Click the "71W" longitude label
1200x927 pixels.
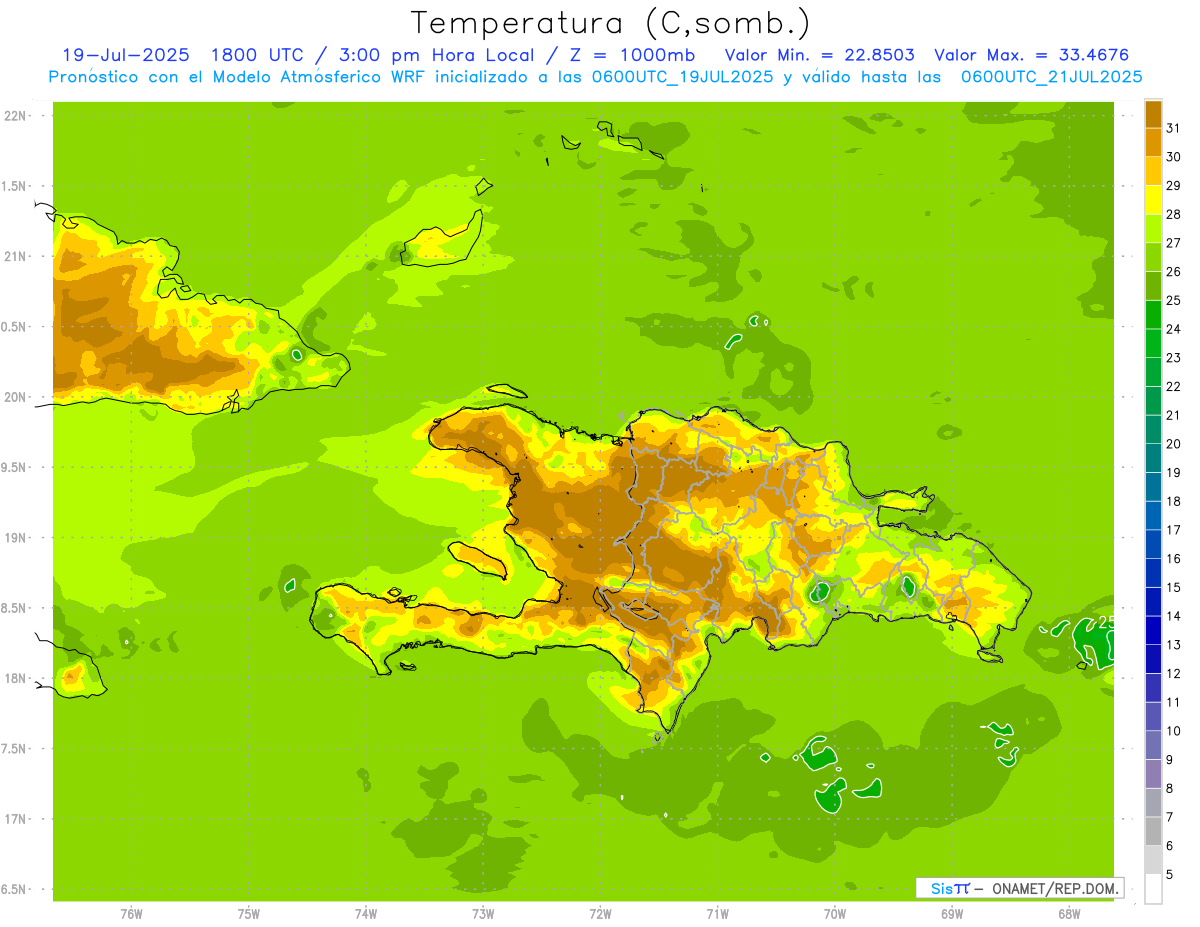717,914
